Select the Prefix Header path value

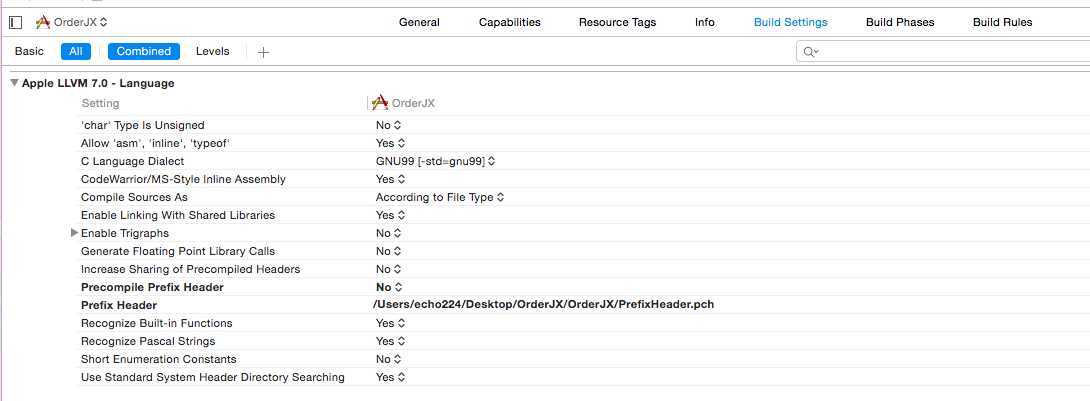point(544,305)
